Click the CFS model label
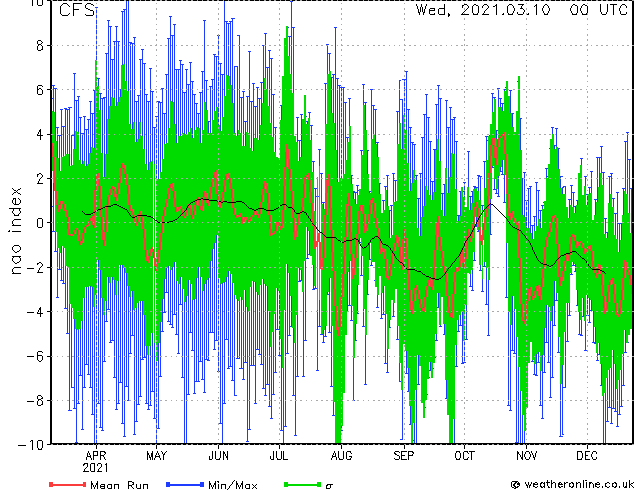Screen dimensions: 634x490 pos(77,10)
